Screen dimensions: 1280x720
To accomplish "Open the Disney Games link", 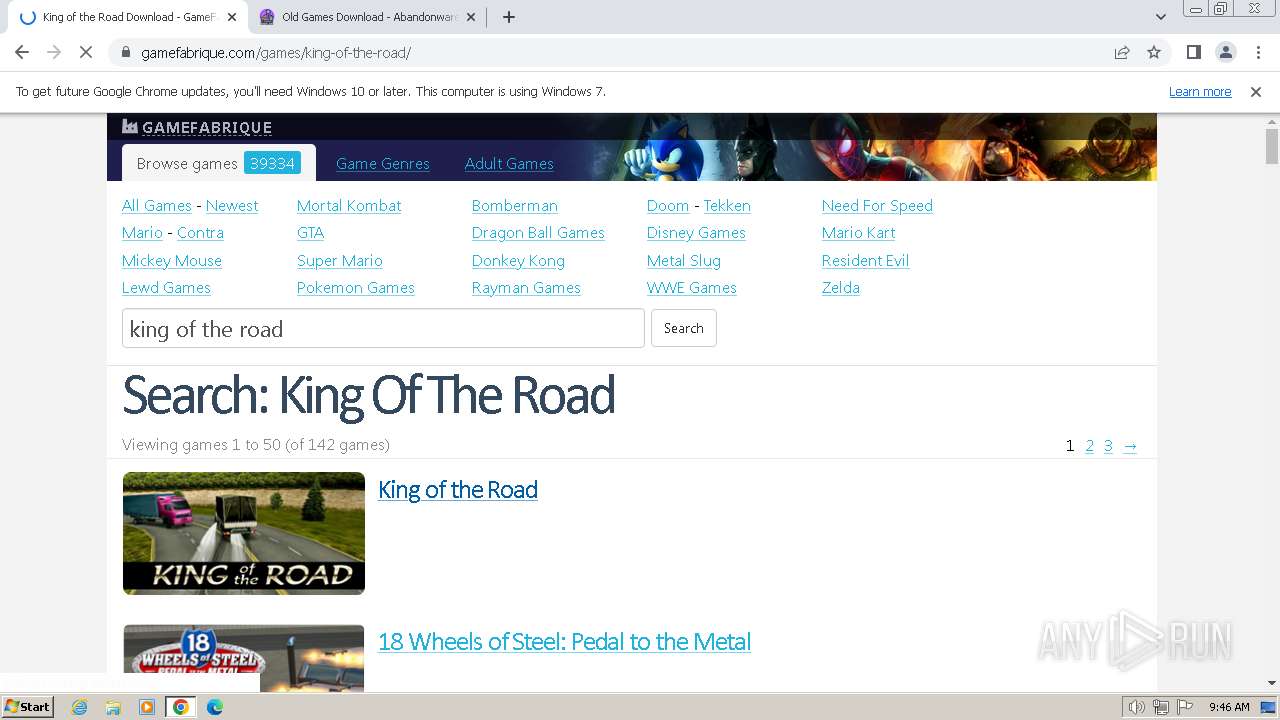I will click(696, 232).
